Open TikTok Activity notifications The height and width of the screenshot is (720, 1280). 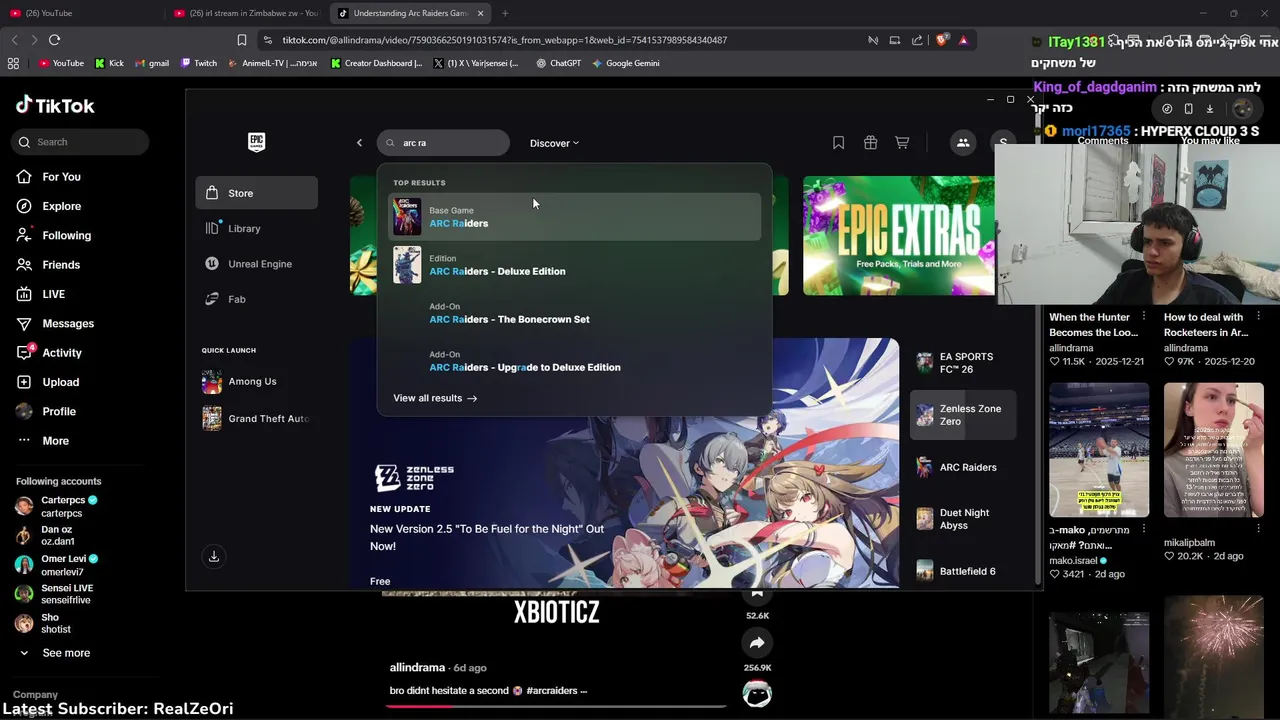[x=61, y=353]
